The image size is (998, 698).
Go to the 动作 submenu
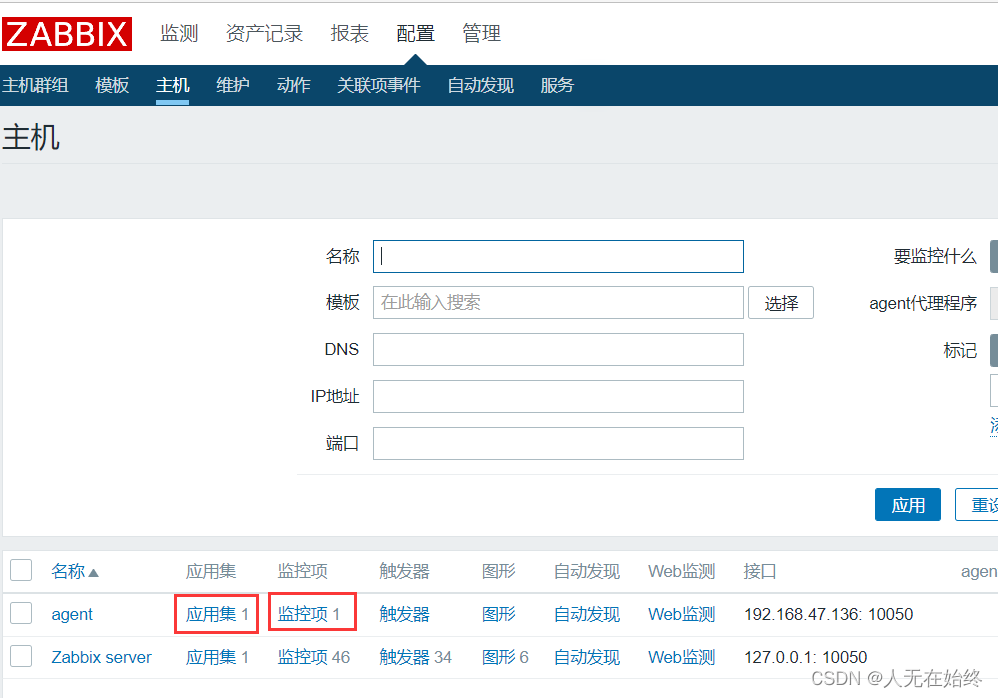coord(293,85)
